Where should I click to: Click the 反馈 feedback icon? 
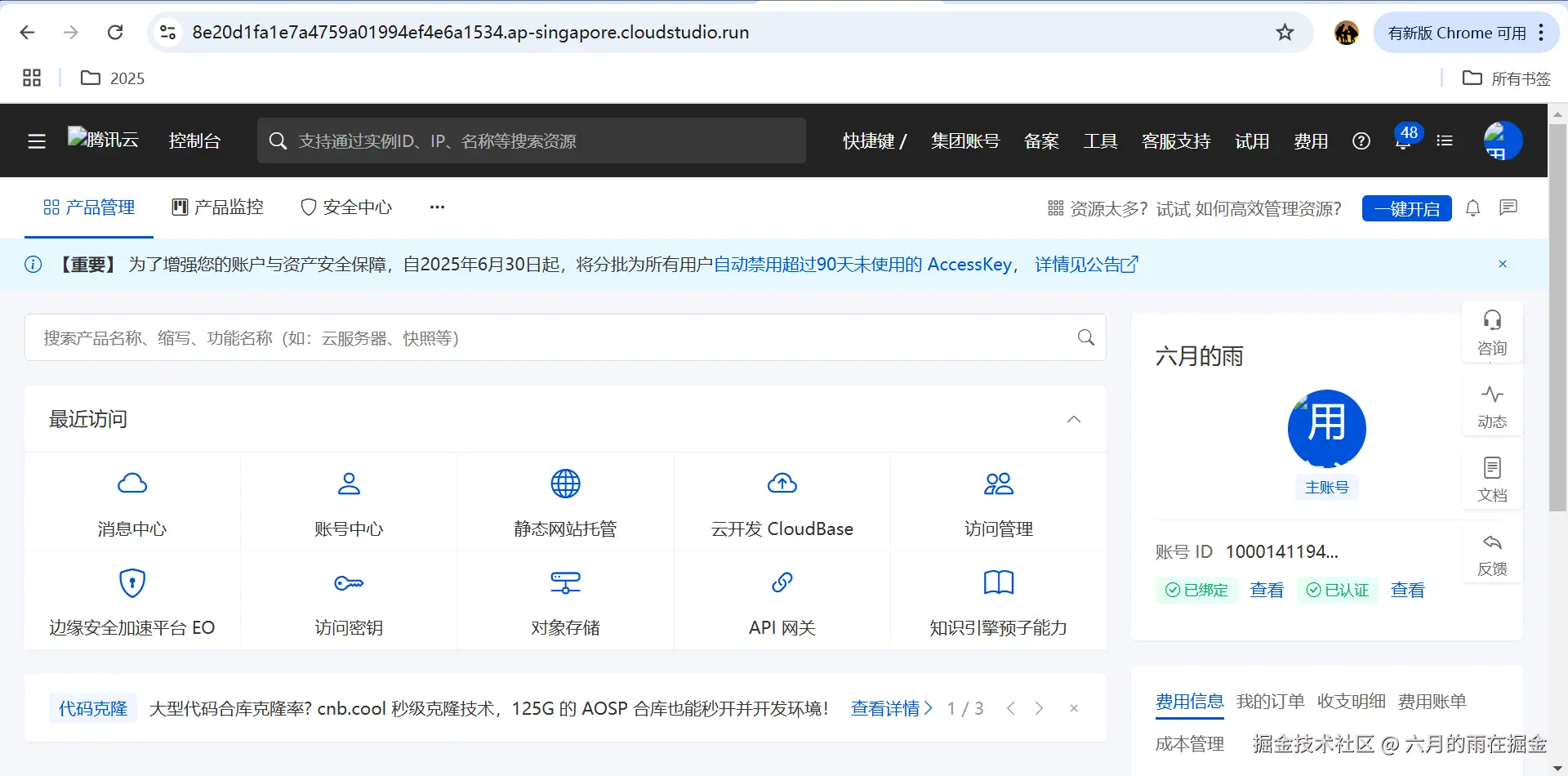point(1492,542)
